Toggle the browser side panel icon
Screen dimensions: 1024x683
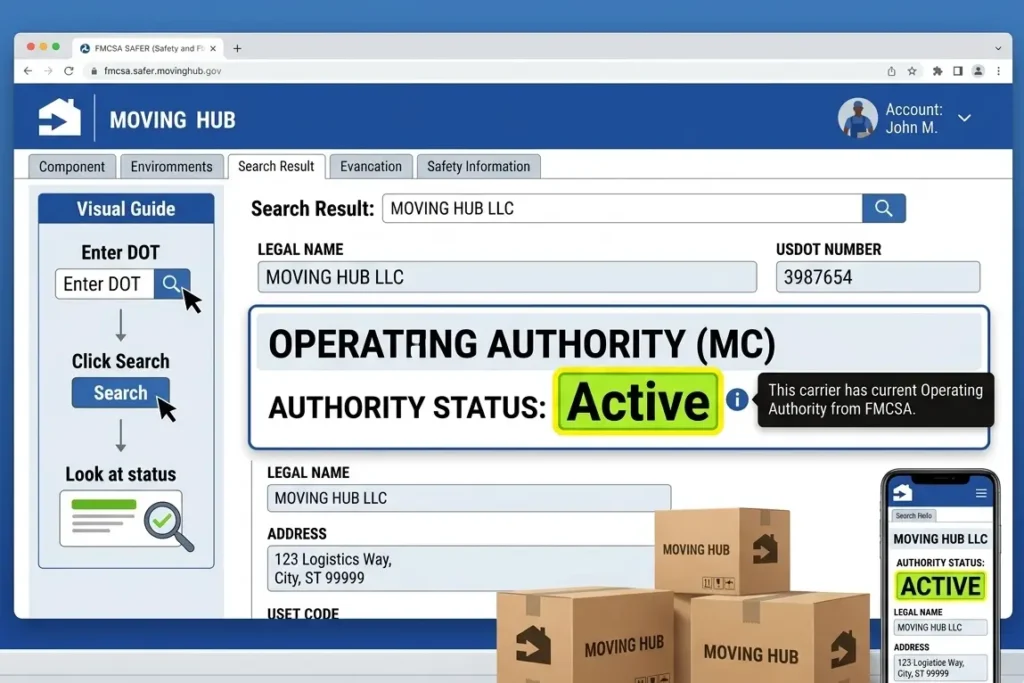(957, 71)
